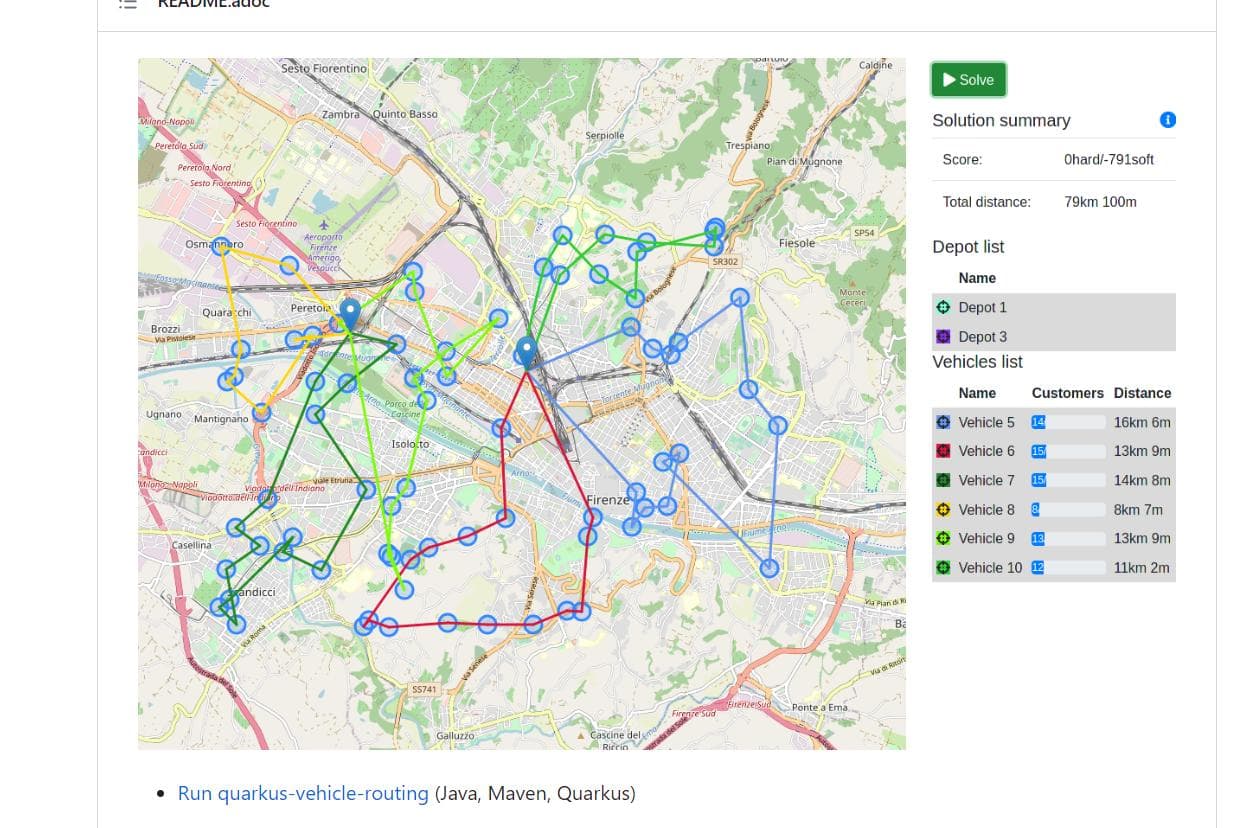The width and height of the screenshot is (1239, 828).
Task: Click the Mantignano label on the map
Action: coord(221,419)
